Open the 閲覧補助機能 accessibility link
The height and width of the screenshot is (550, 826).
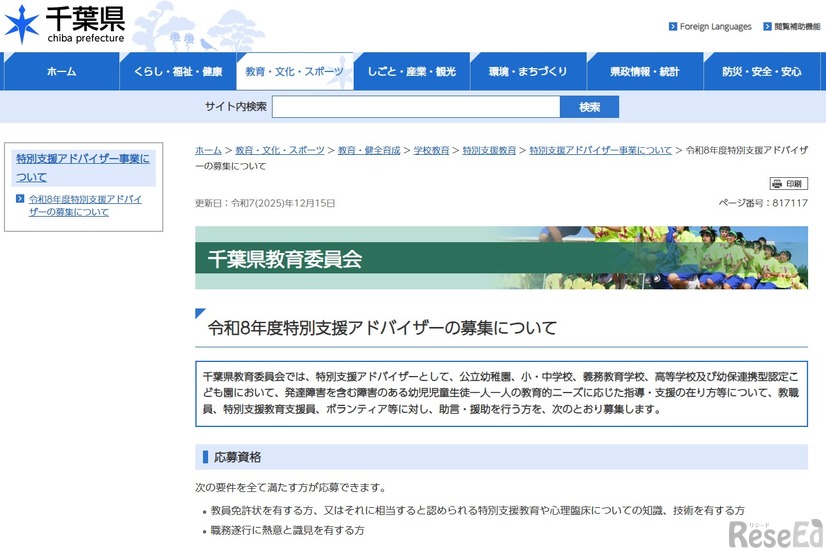click(797, 26)
